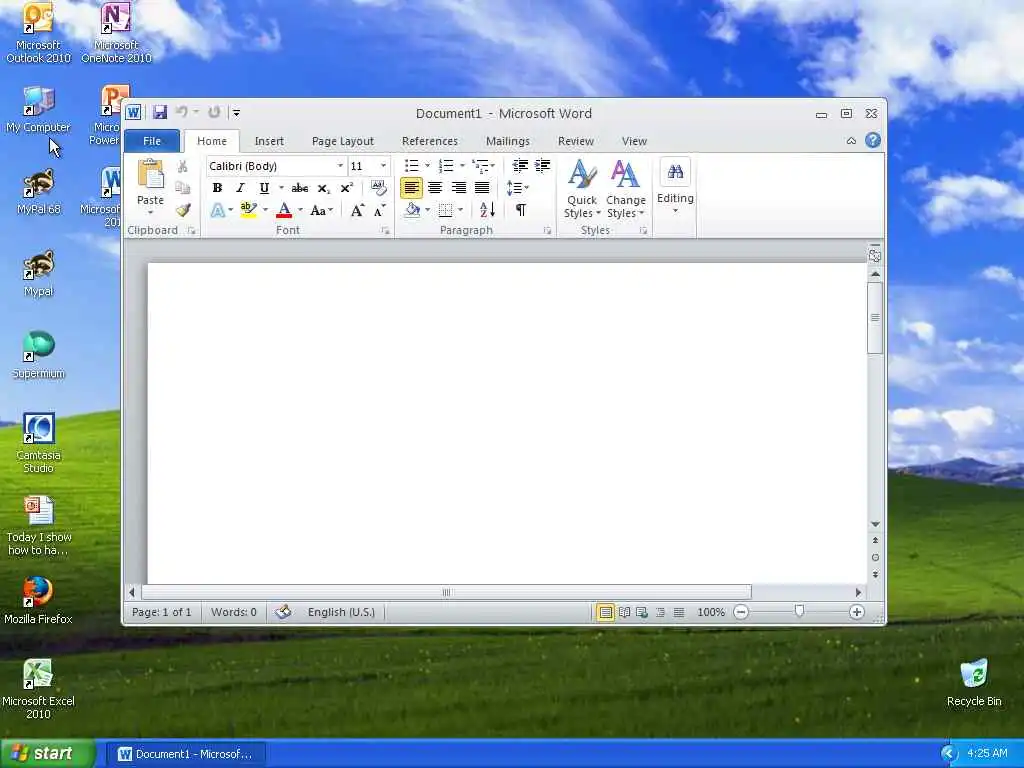Shrink font size with smaller A icon
The width and height of the screenshot is (1024, 768).
tap(379, 210)
